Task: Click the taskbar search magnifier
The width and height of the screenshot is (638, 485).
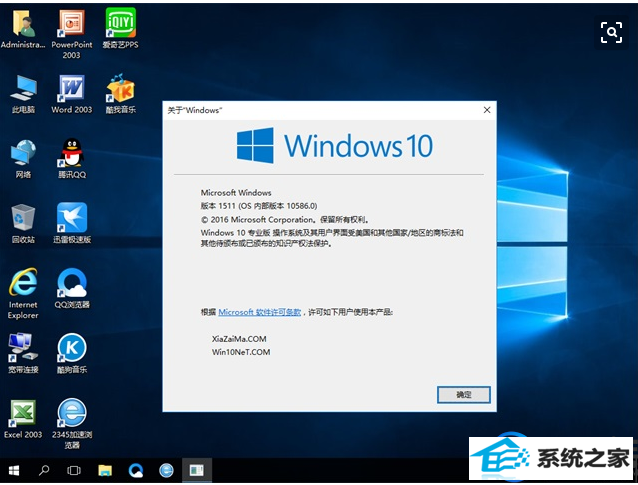Action: pos(44,470)
